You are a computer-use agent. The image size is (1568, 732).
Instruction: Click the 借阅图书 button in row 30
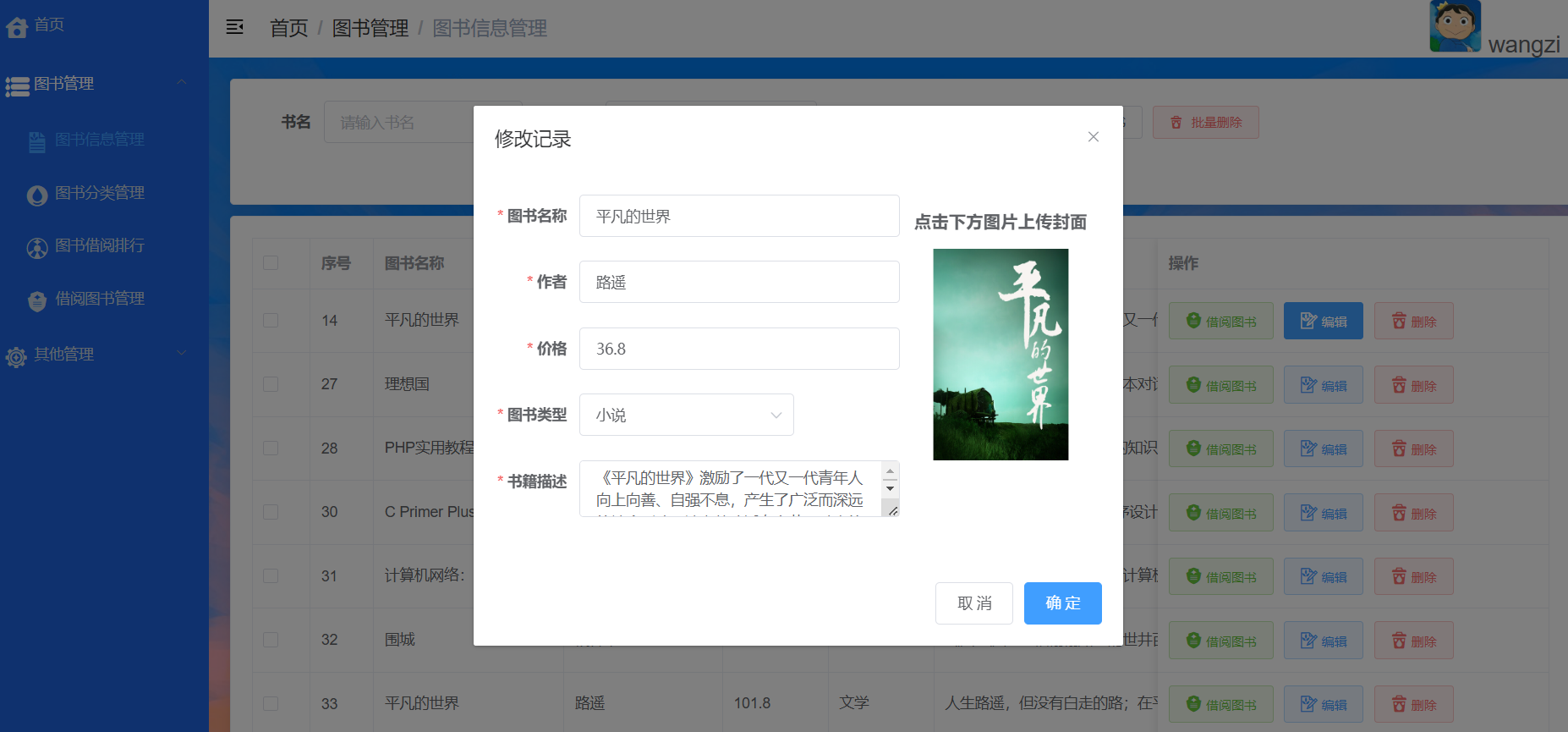[1221, 513]
